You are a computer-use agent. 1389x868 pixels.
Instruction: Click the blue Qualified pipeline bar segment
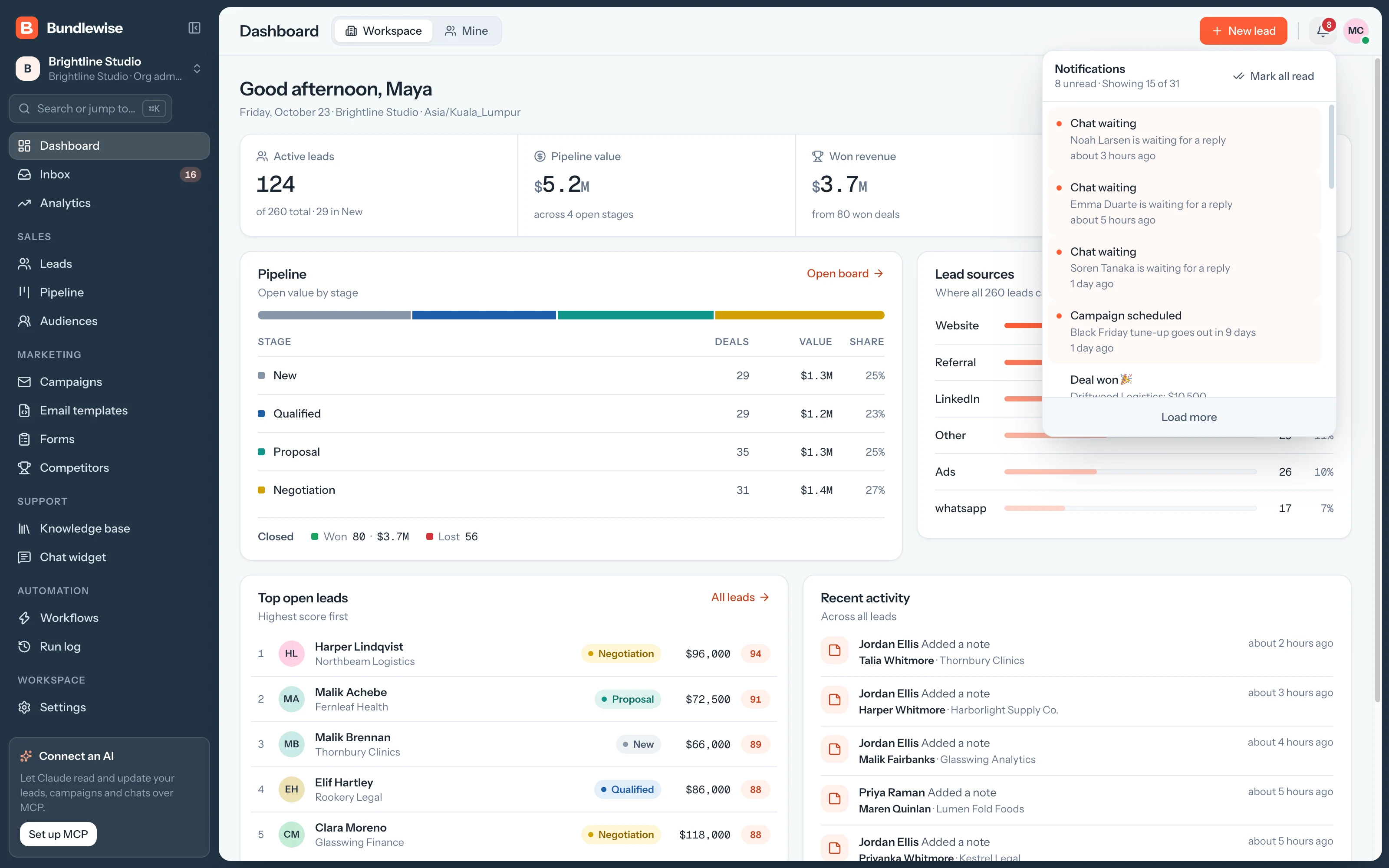(x=484, y=315)
